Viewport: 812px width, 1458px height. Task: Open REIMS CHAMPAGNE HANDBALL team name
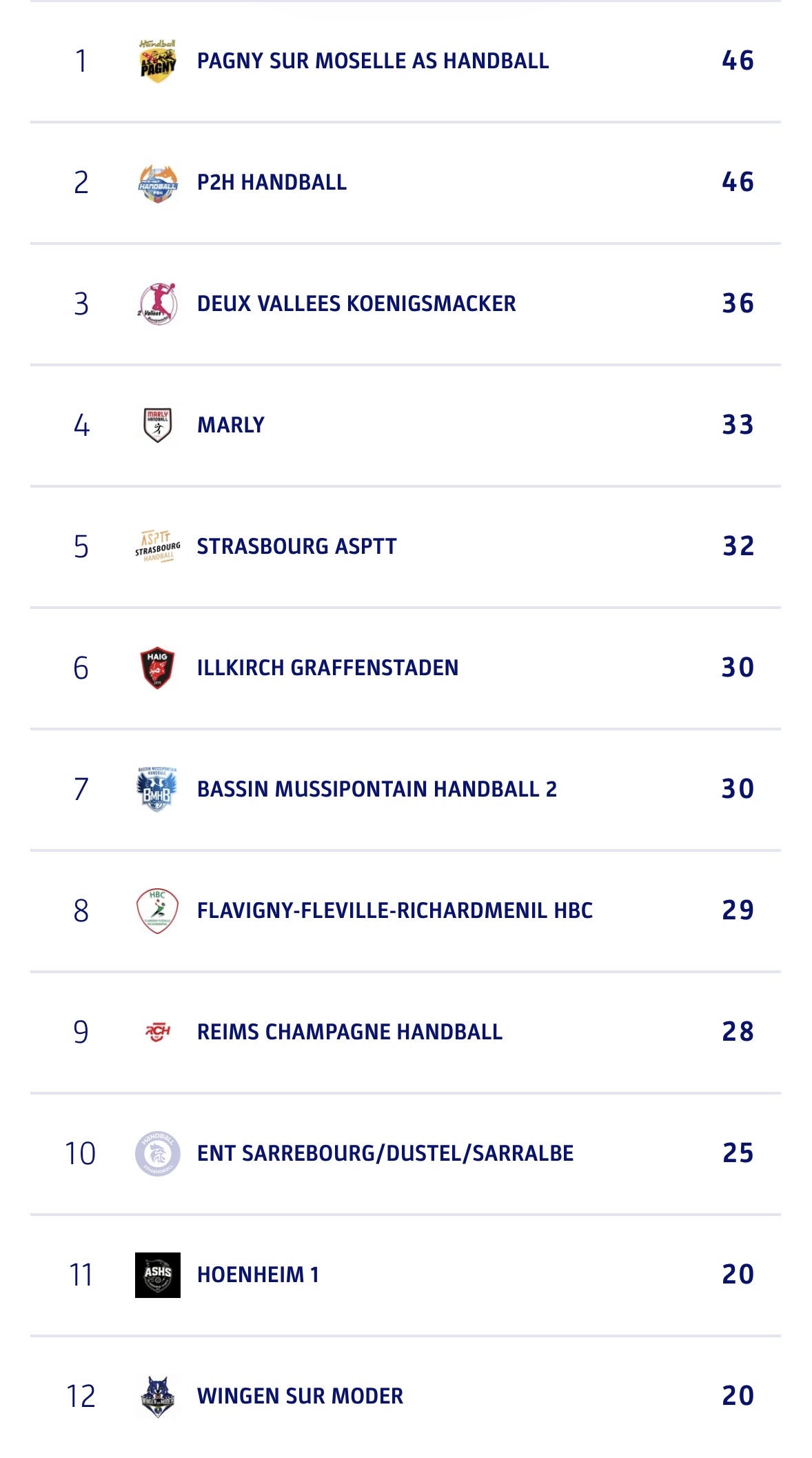(x=349, y=1032)
